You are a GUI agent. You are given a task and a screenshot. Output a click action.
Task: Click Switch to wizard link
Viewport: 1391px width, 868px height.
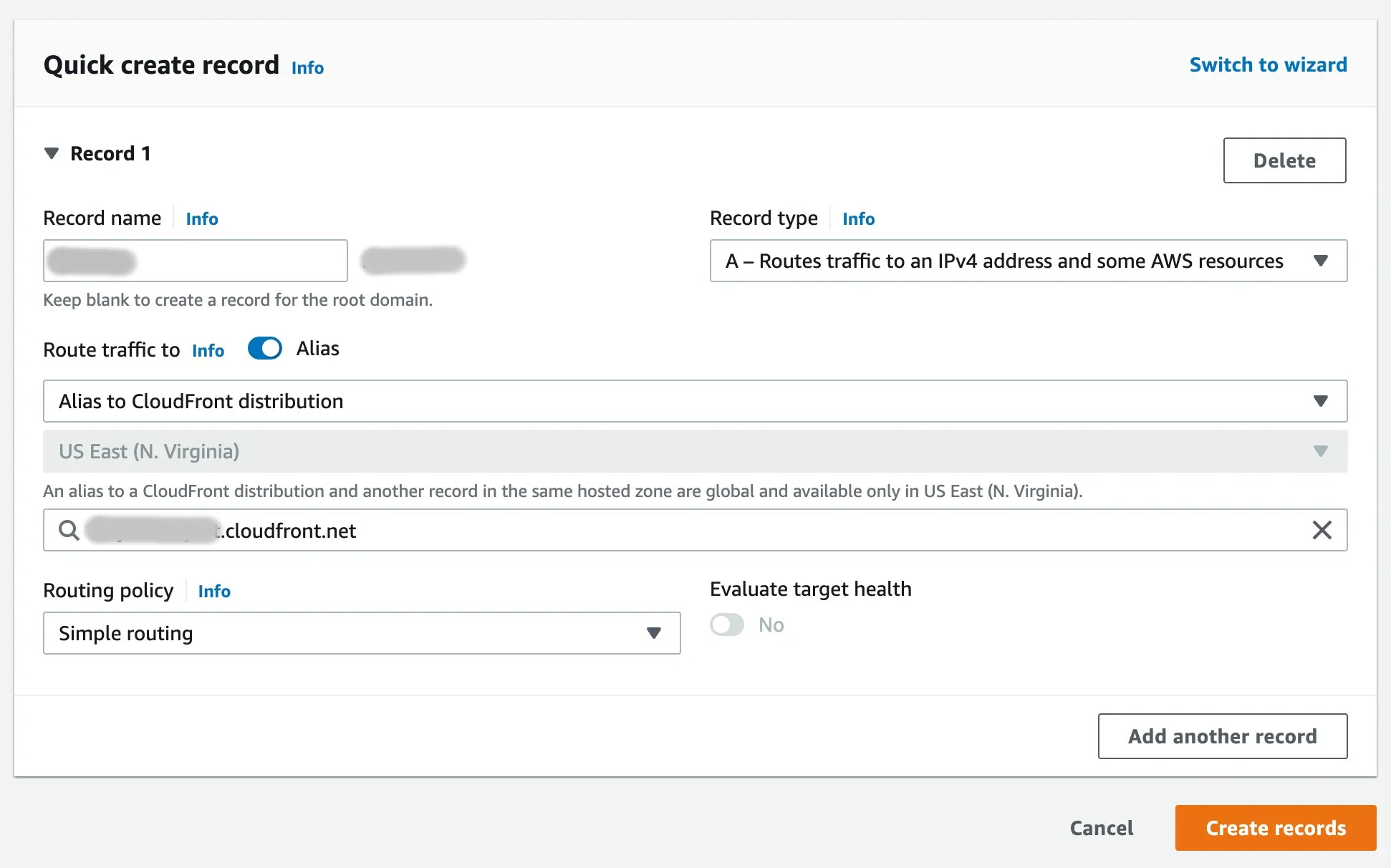(1268, 64)
